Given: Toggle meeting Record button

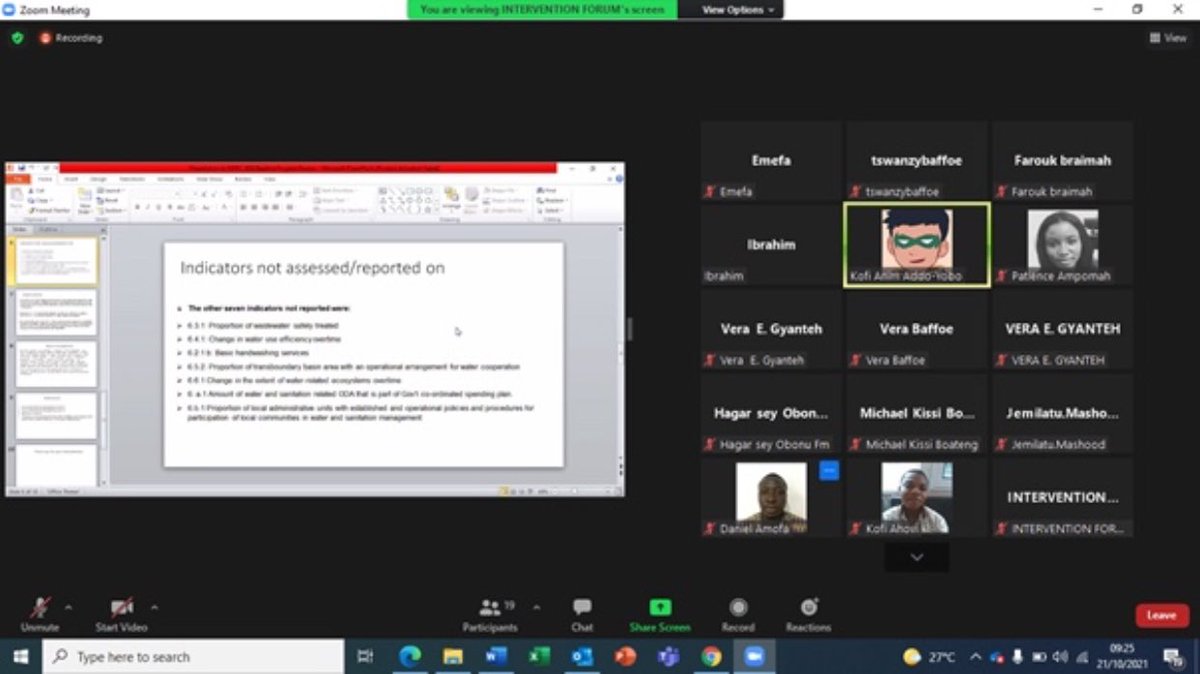Looking at the screenshot, I should pos(738,613).
